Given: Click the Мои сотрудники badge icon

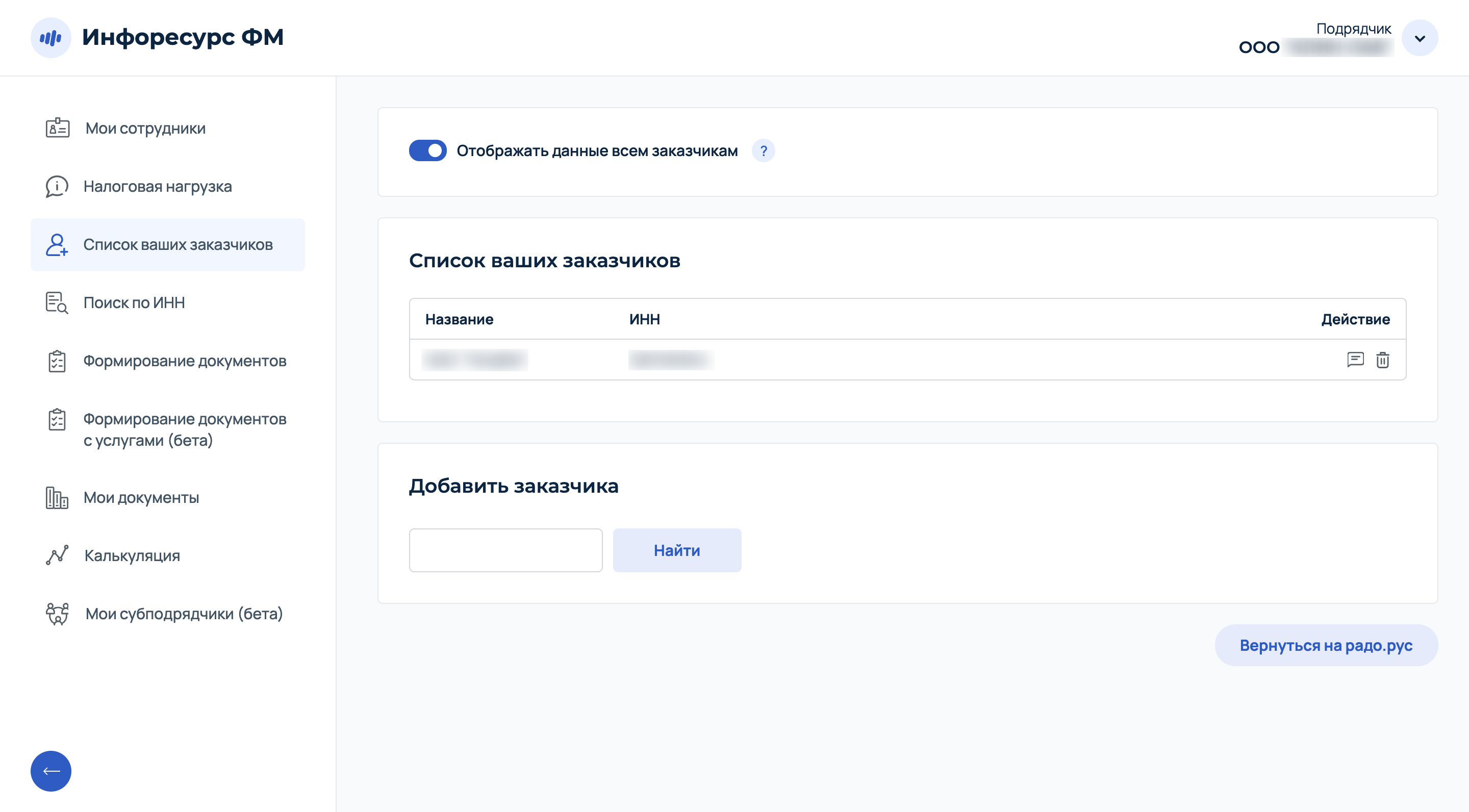Looking at the screenshot, I should [58, 128].
